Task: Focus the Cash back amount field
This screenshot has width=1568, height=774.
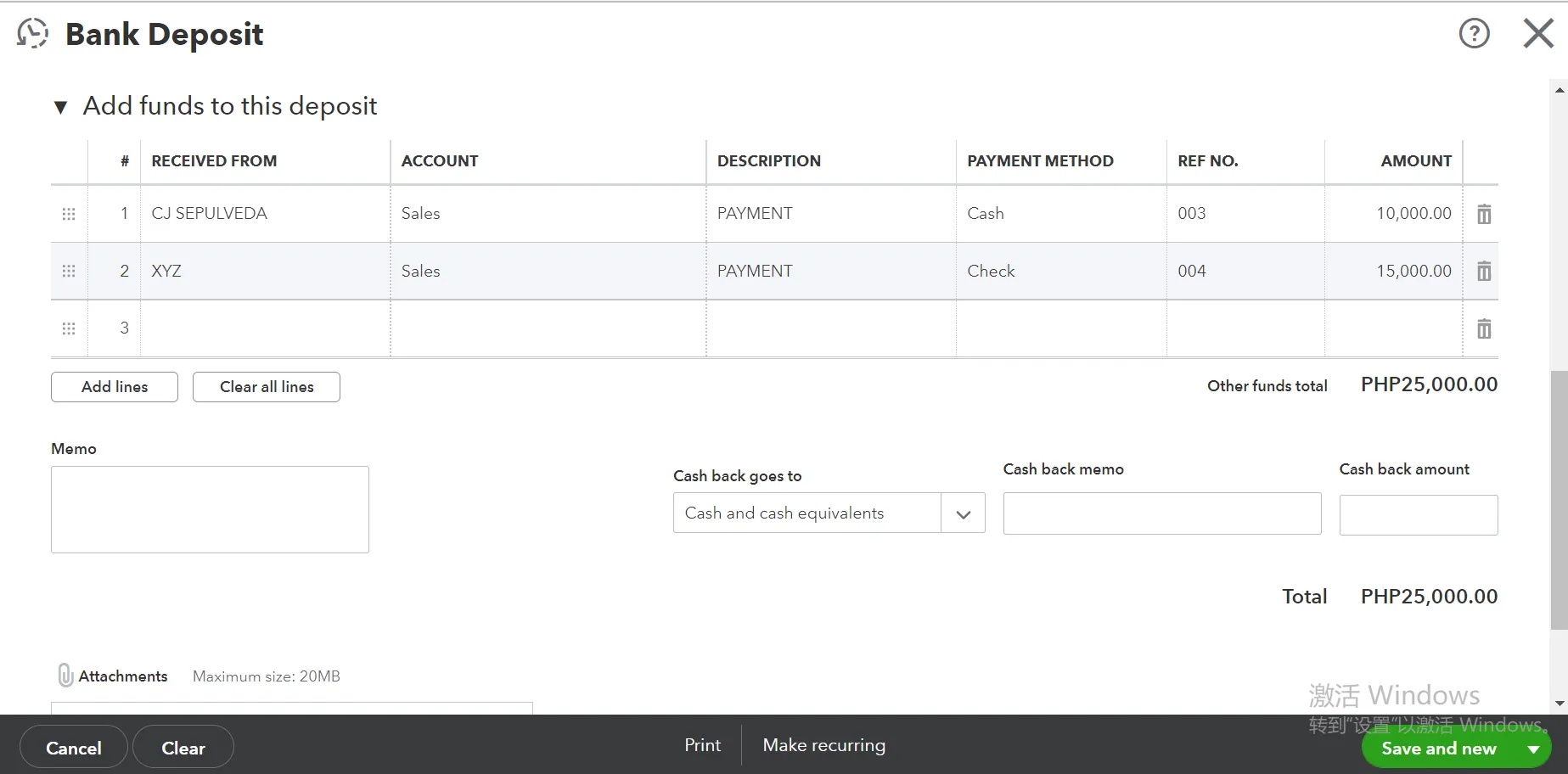Action: pos(1418,515)
